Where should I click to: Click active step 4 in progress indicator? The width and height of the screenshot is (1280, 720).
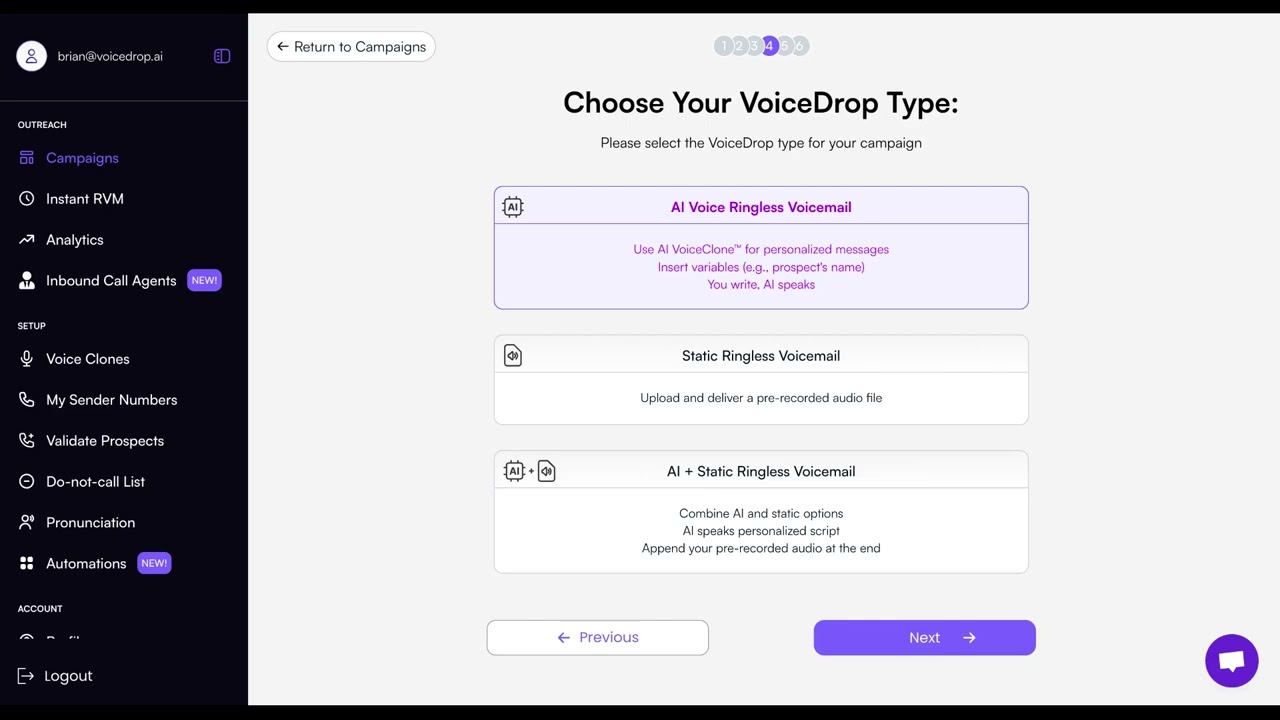point(769,46)
